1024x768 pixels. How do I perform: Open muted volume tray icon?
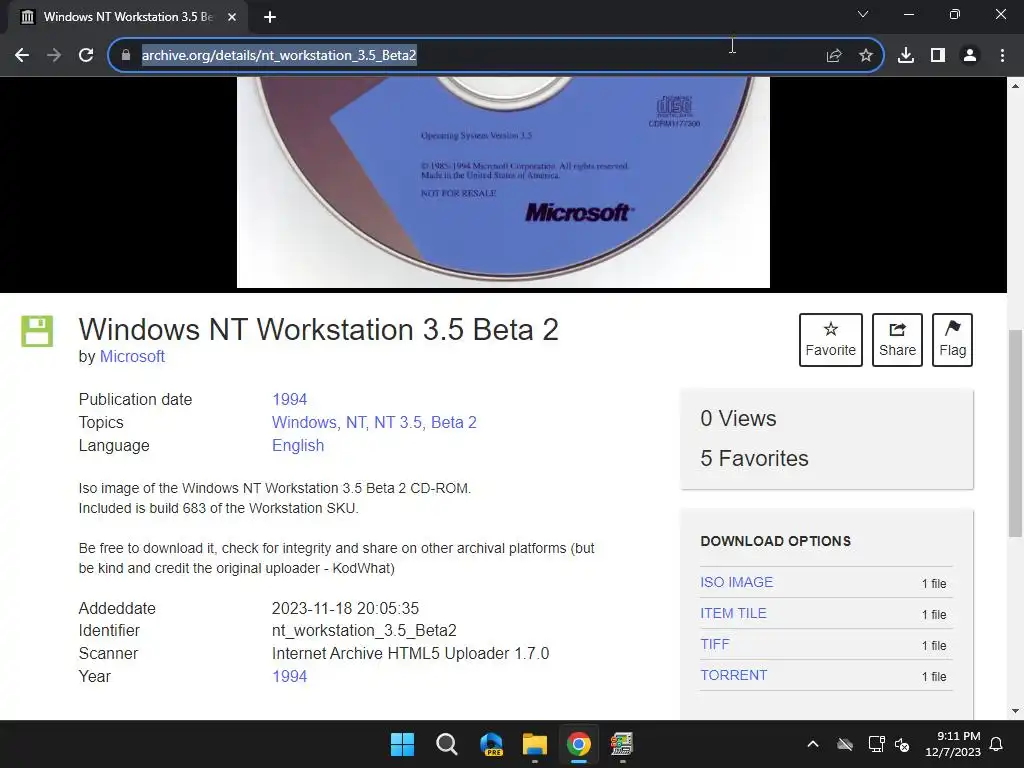coord(902,744)
